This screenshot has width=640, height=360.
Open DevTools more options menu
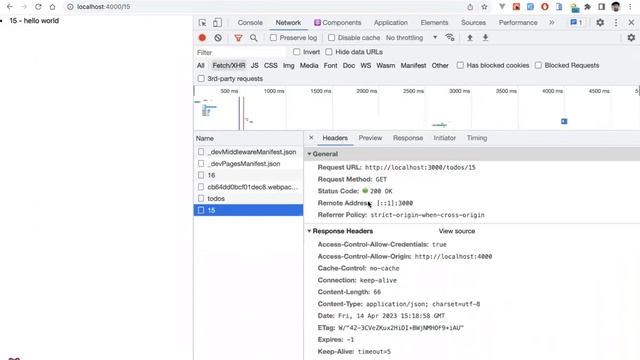tap(616, 23)
